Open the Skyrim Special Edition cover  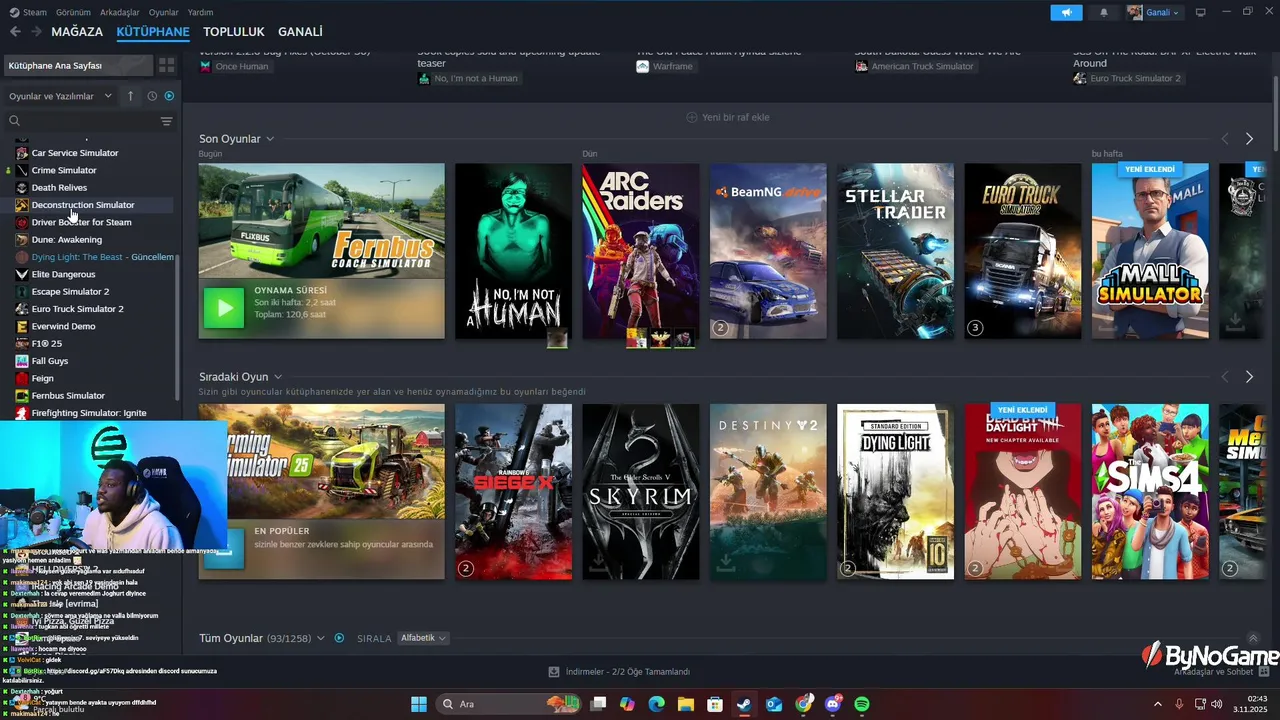640,492
